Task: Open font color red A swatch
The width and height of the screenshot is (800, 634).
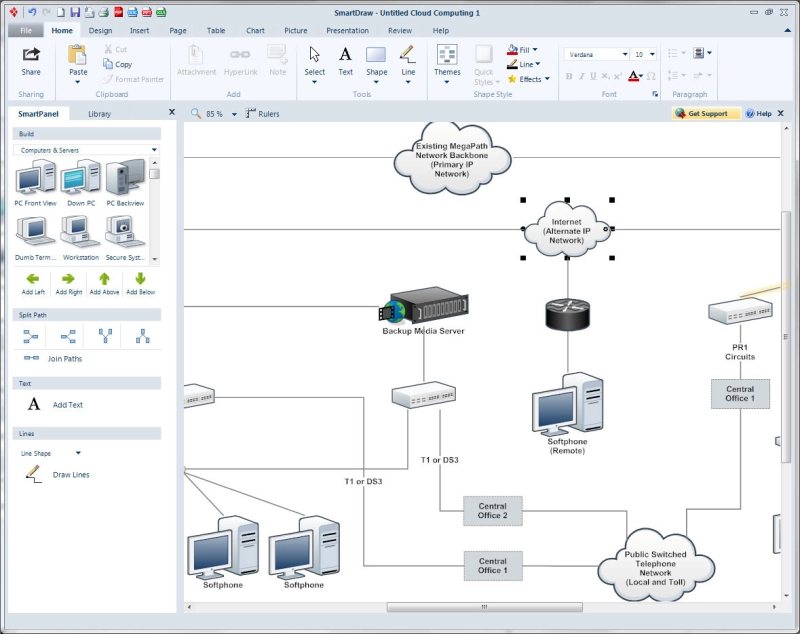Action: (x=633, y=77)
